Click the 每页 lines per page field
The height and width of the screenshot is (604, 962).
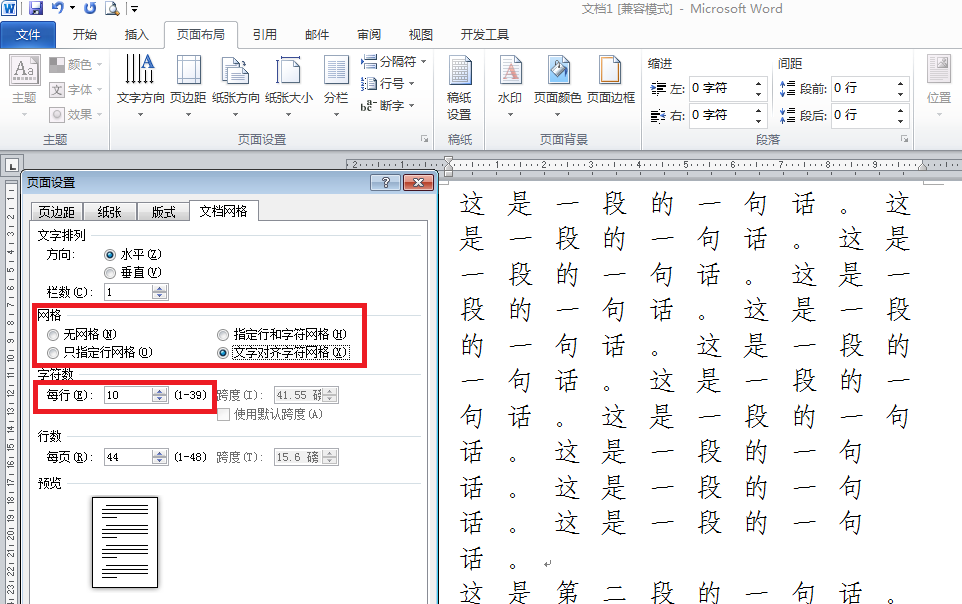pyautogui.click(x=128, y=457)
